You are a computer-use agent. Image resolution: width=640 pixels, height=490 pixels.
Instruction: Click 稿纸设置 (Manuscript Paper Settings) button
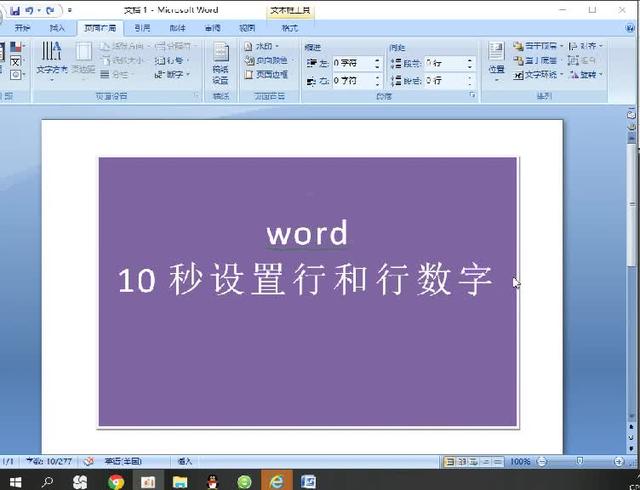(x=220, y=63)
